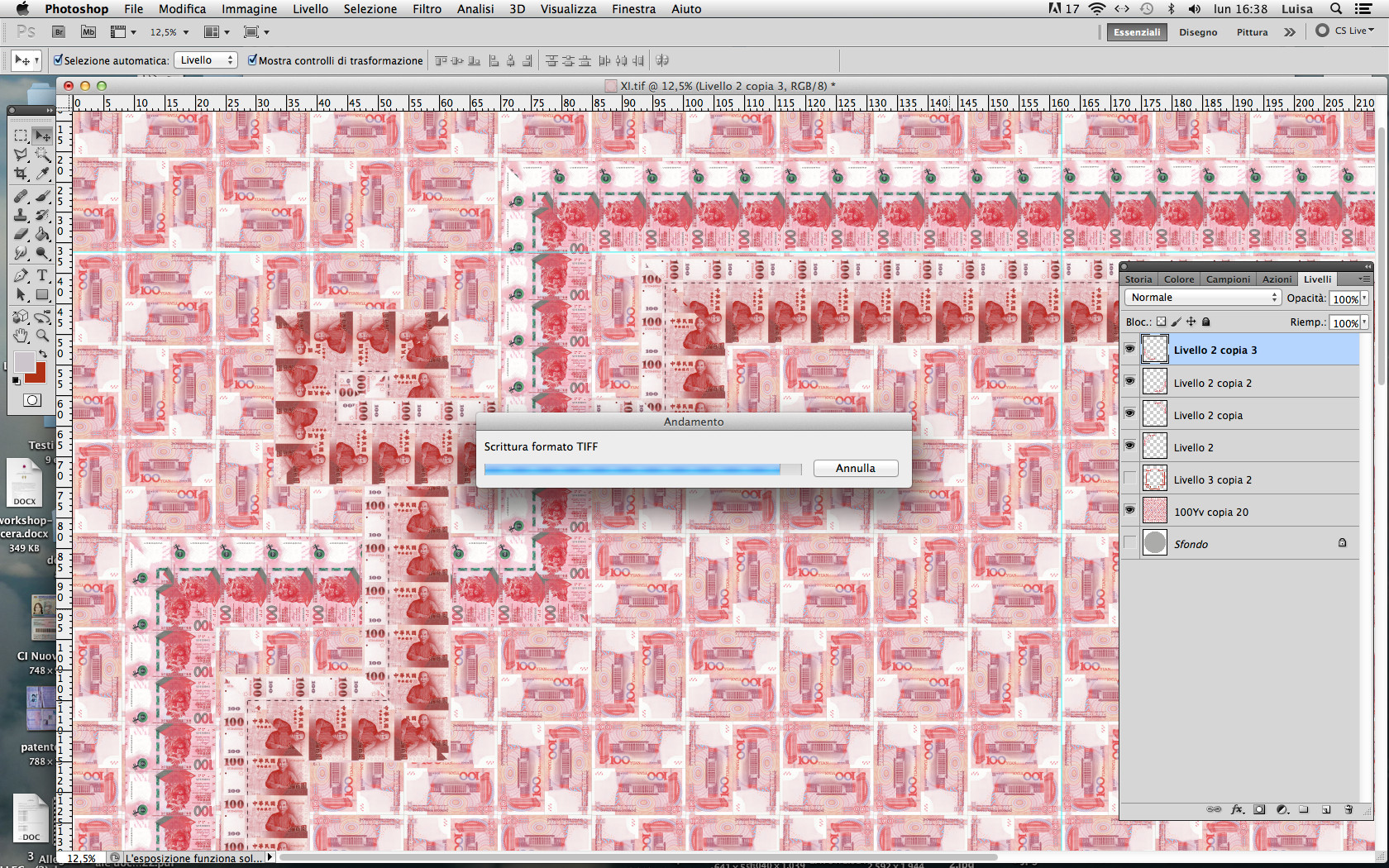1389x868 pixels.
Task: Open the Immagine menu
Action: [249, 9]
